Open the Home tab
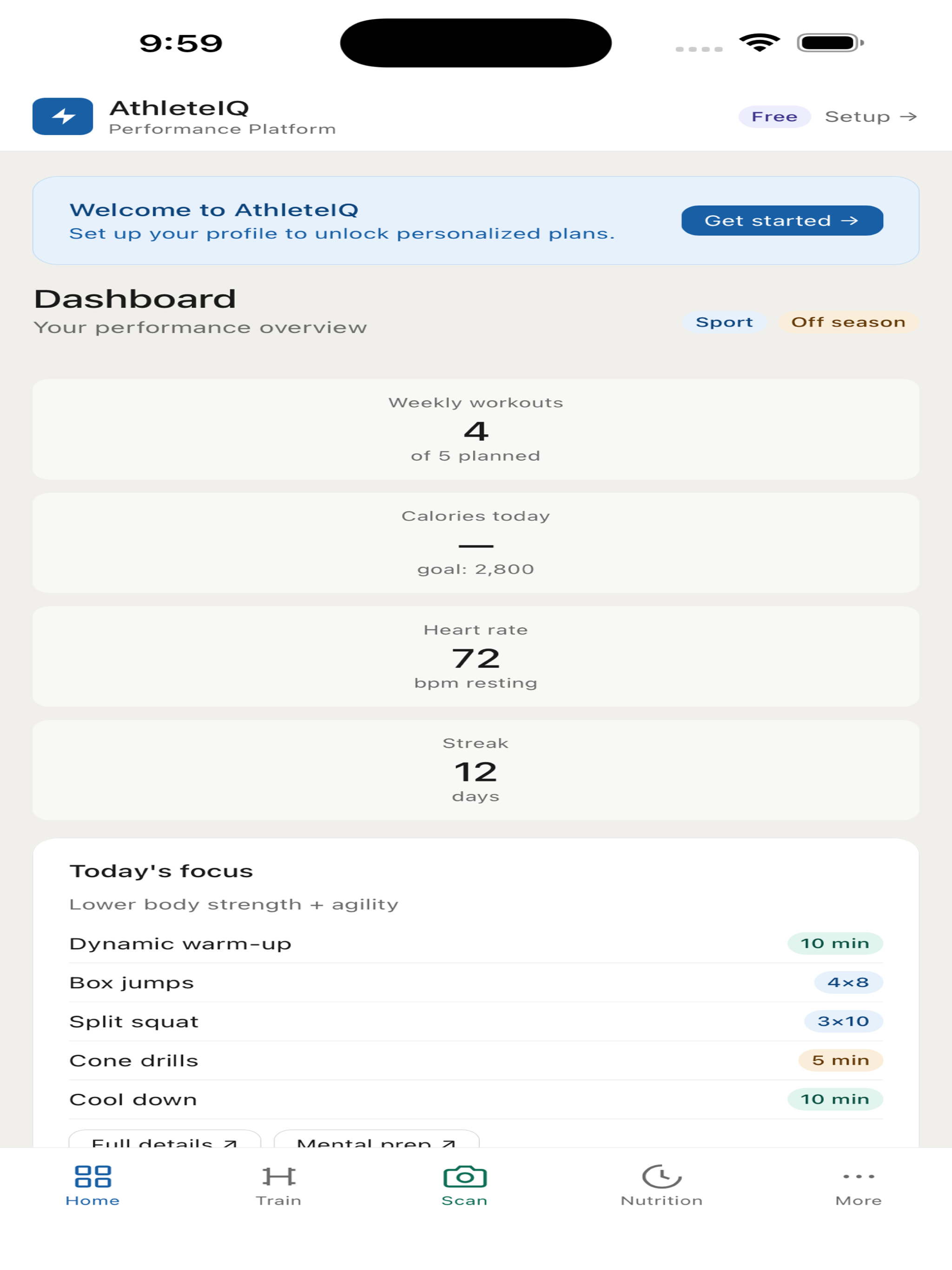This screenshot has height=1270, width=952. click(x=93, y=1185)
